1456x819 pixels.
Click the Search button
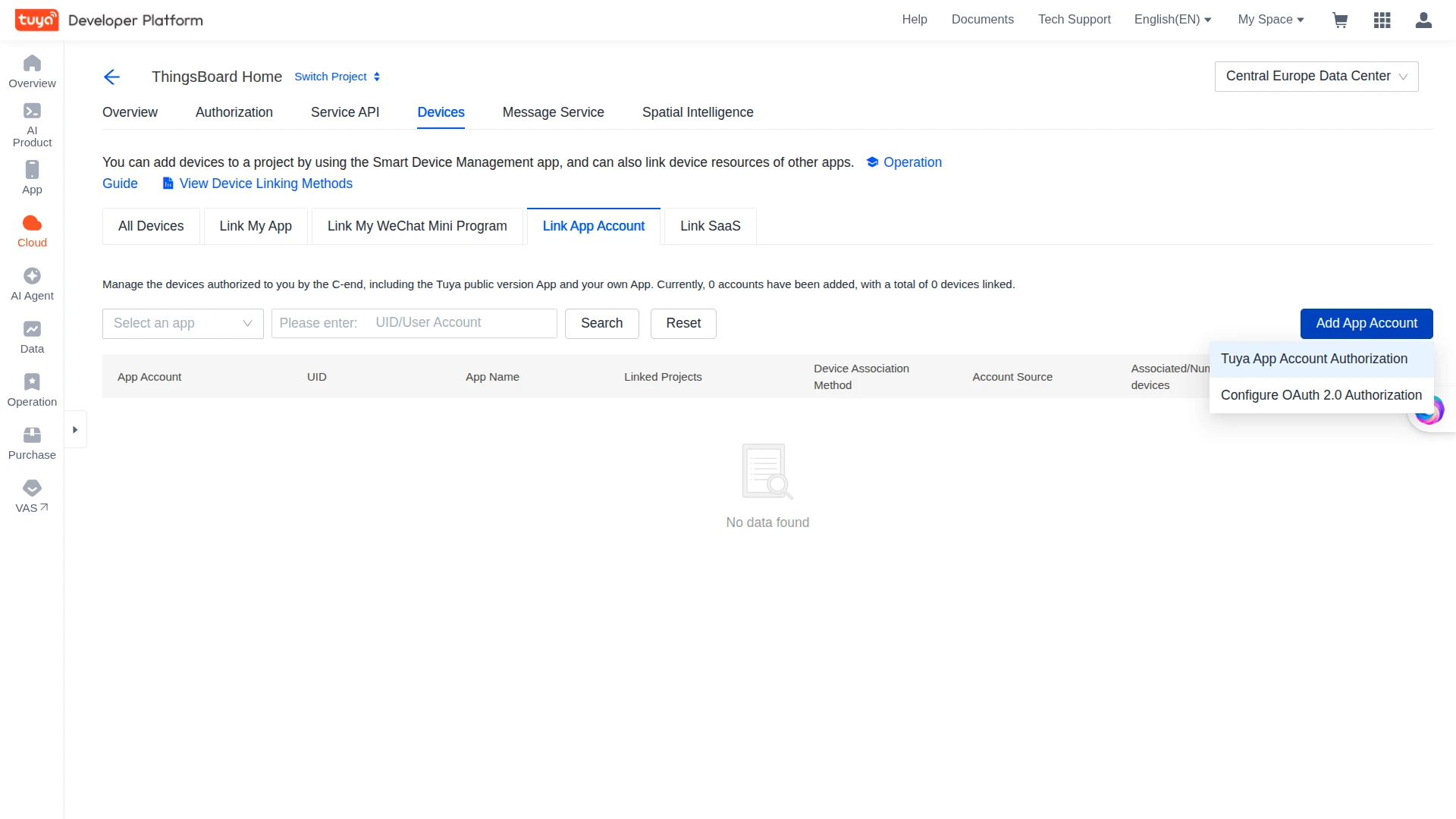coord(602,324)
